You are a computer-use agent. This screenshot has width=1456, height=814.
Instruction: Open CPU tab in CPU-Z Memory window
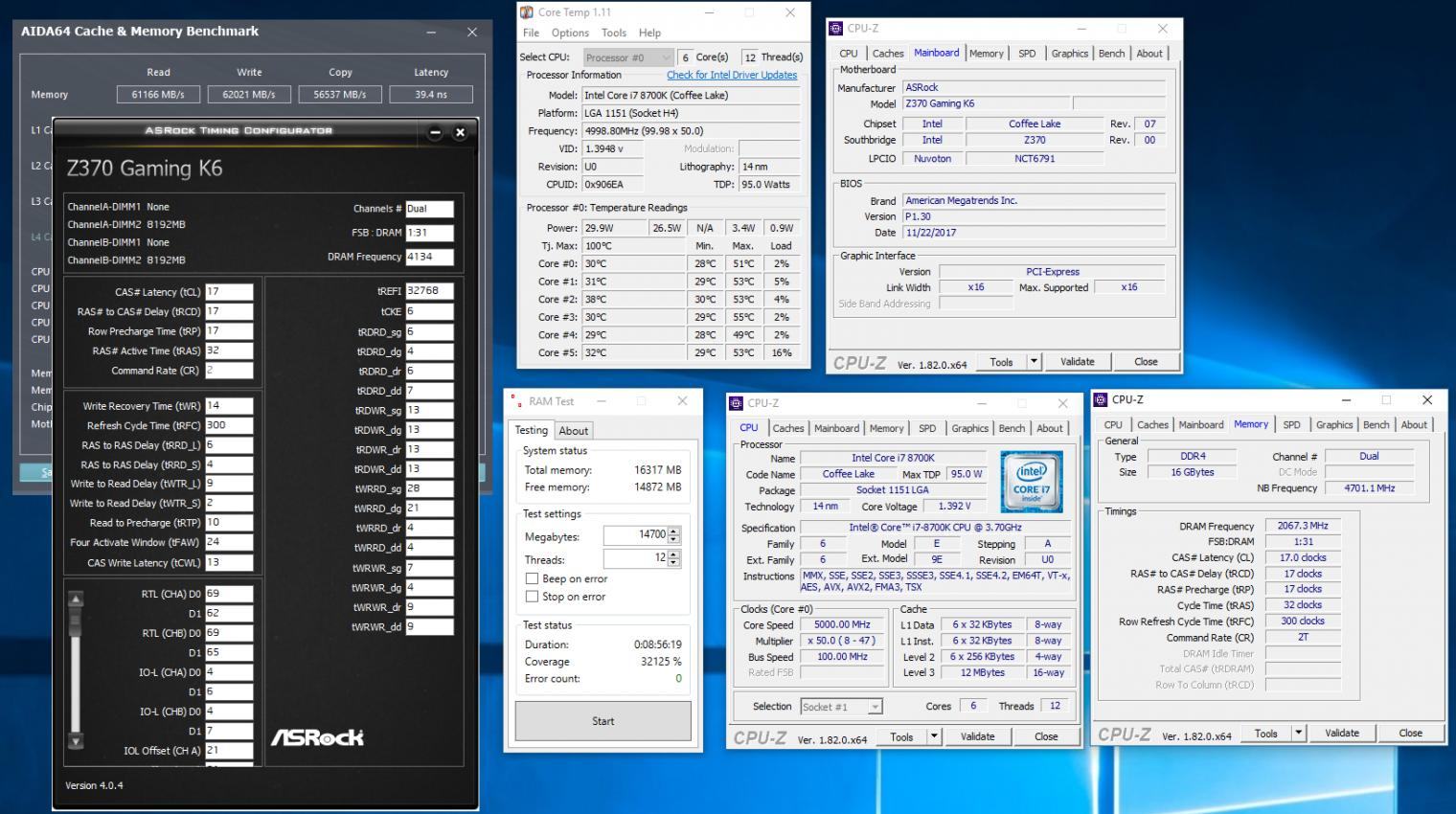click(x=1113, y=425)
